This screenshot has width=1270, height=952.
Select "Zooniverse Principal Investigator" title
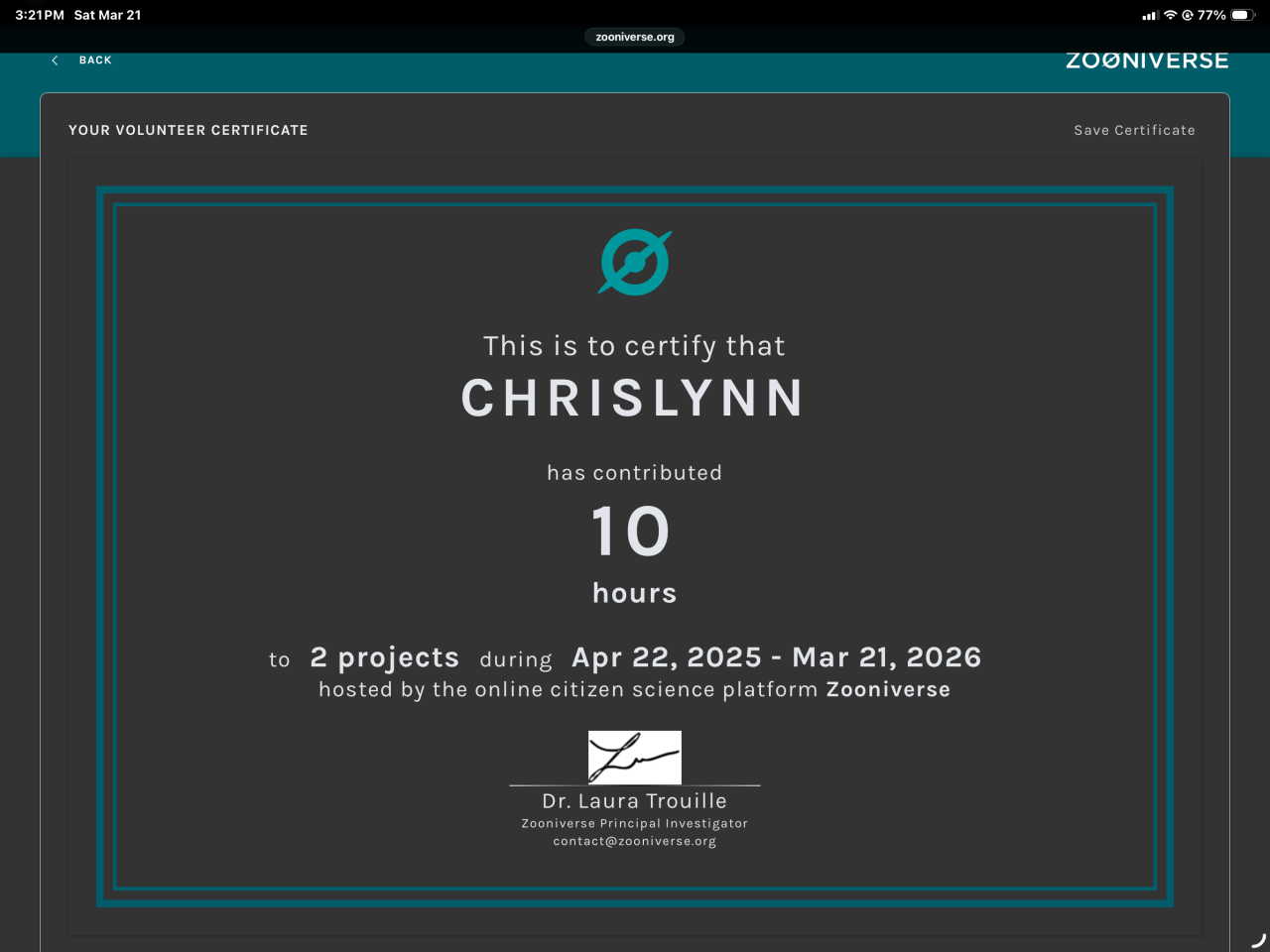click(635, 823)
